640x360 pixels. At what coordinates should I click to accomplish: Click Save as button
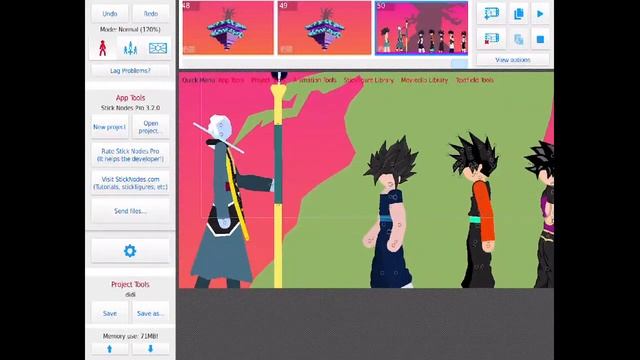151,313
